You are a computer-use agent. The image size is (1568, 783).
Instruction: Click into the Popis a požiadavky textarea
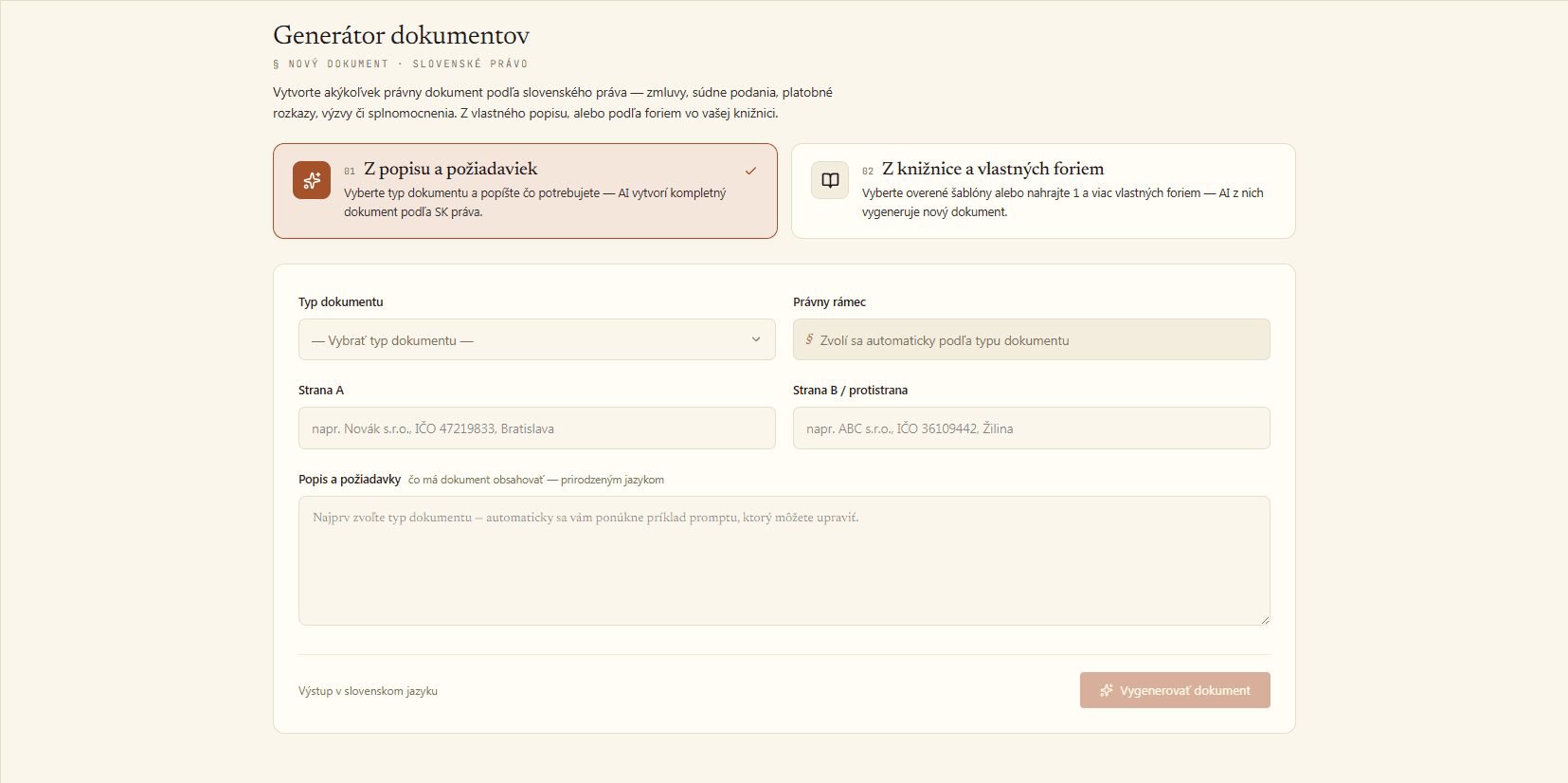(x=784, y=560)
